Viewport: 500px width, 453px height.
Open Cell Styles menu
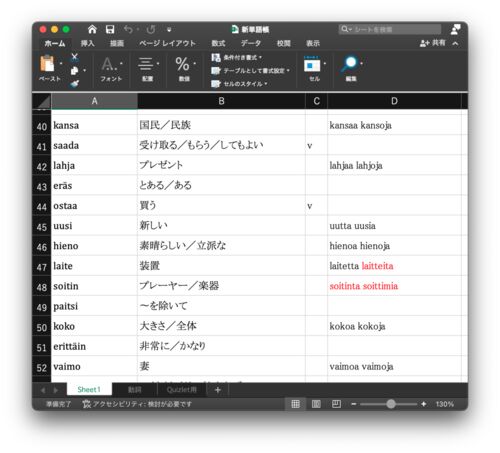click(x=239, y=84)
